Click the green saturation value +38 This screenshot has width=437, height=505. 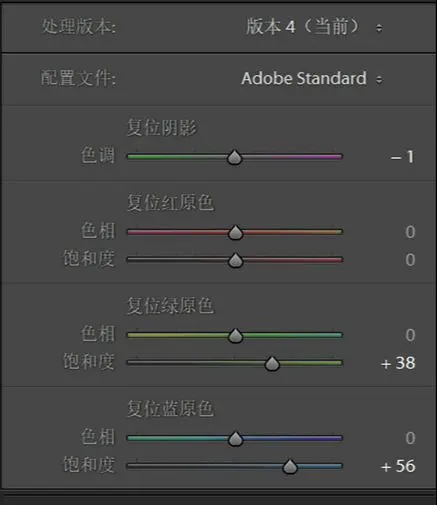[398, 363]
